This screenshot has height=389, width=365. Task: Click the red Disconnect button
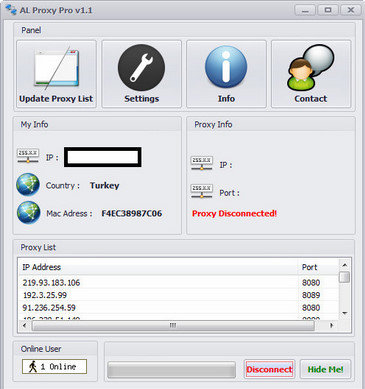click(x=269, y=369)
